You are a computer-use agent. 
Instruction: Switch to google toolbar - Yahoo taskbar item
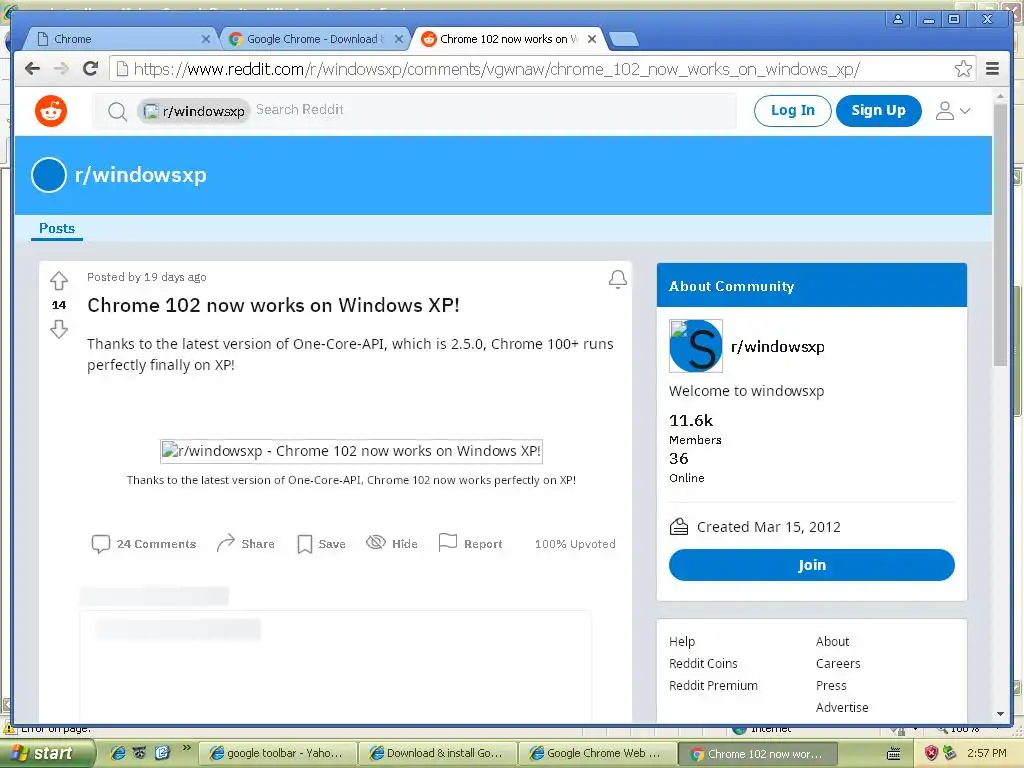coord(278,753)
